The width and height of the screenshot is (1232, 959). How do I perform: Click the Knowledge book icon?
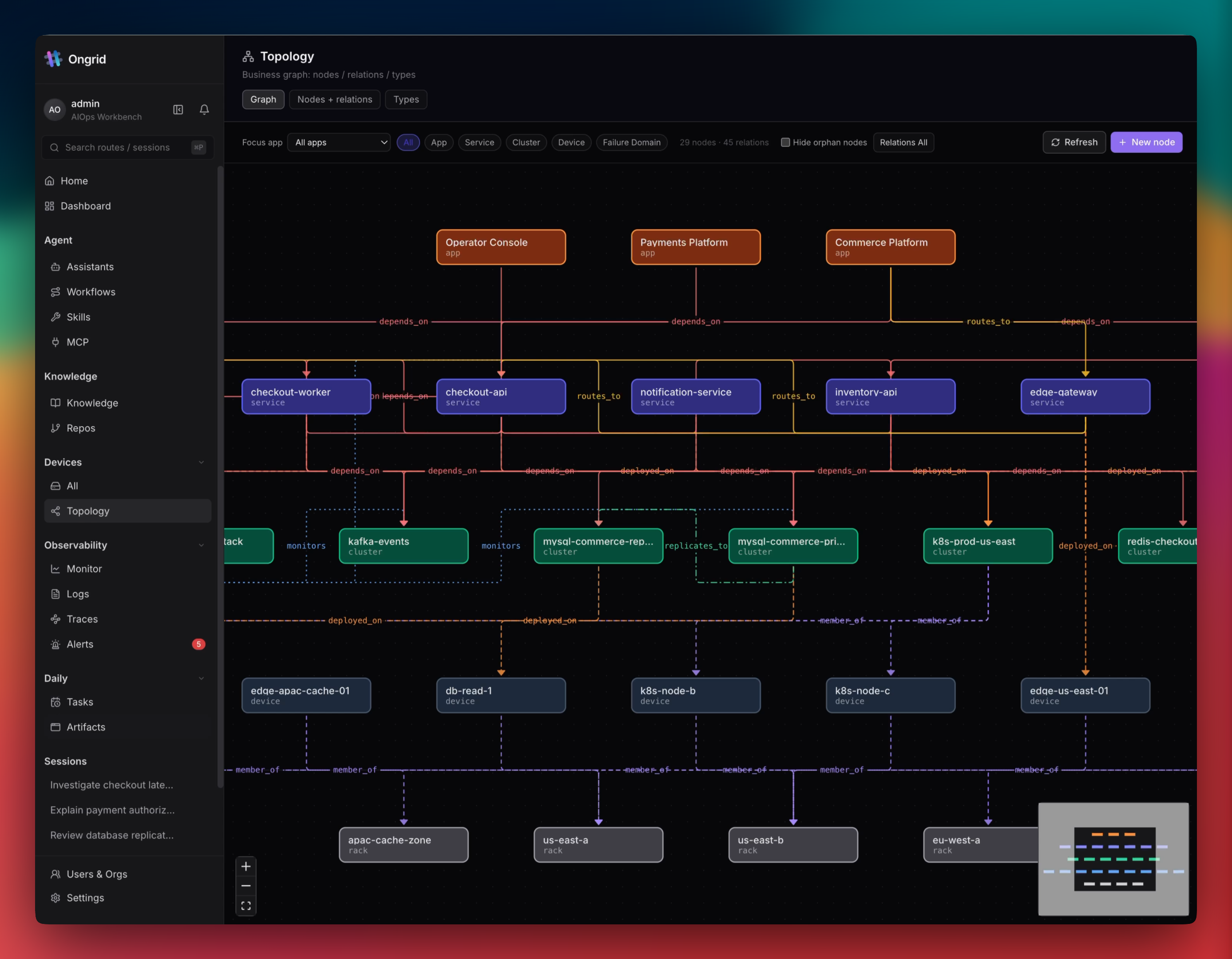55,403
